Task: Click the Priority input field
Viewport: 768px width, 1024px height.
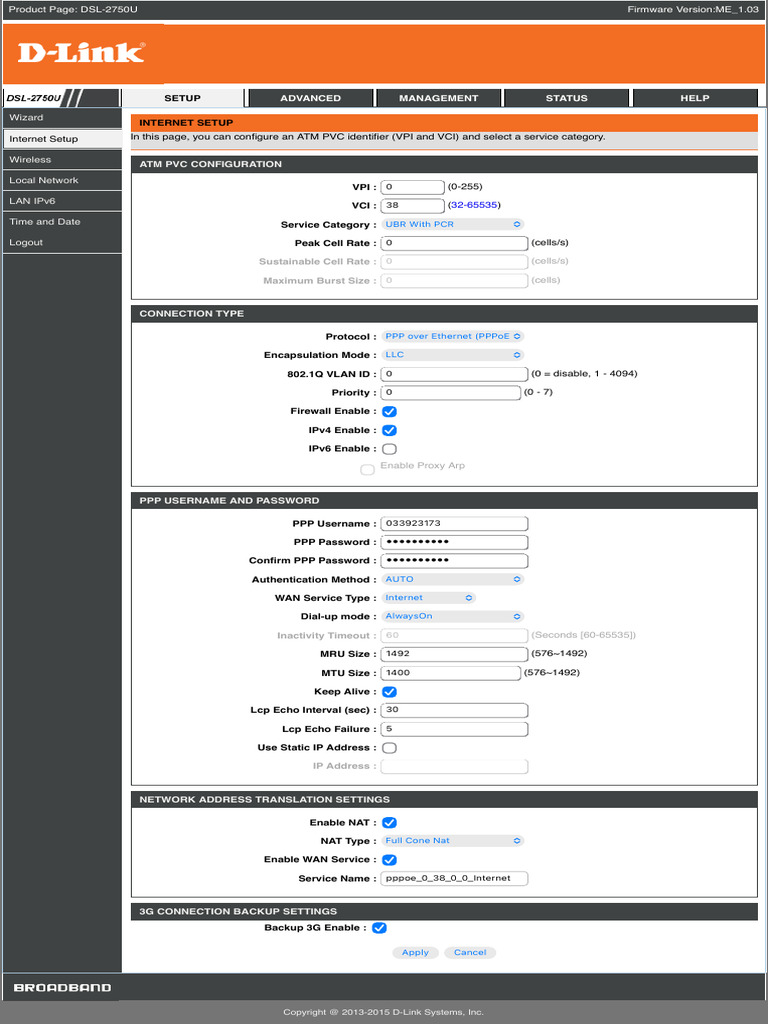Action: point(451,392)
